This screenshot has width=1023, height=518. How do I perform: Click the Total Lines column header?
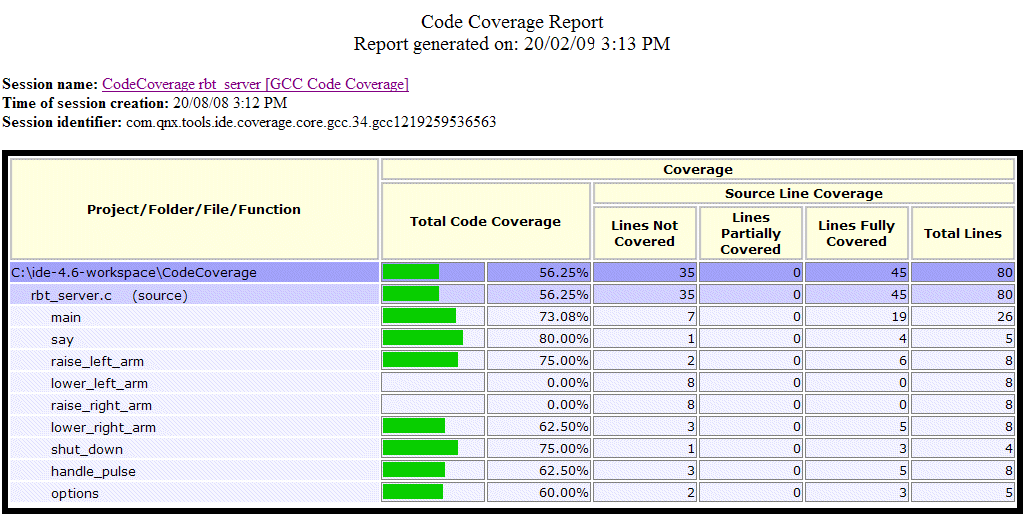962,233
